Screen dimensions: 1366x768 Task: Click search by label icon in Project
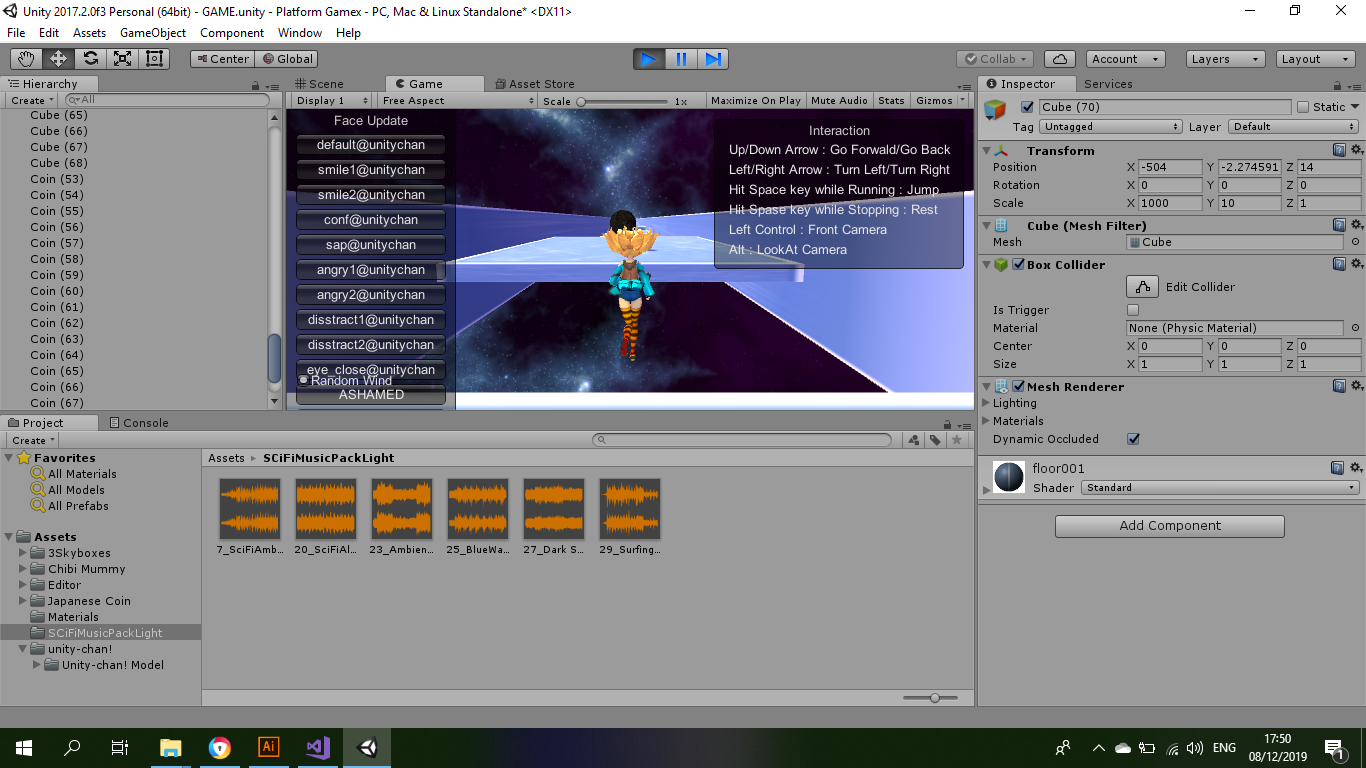click(935, 440)
